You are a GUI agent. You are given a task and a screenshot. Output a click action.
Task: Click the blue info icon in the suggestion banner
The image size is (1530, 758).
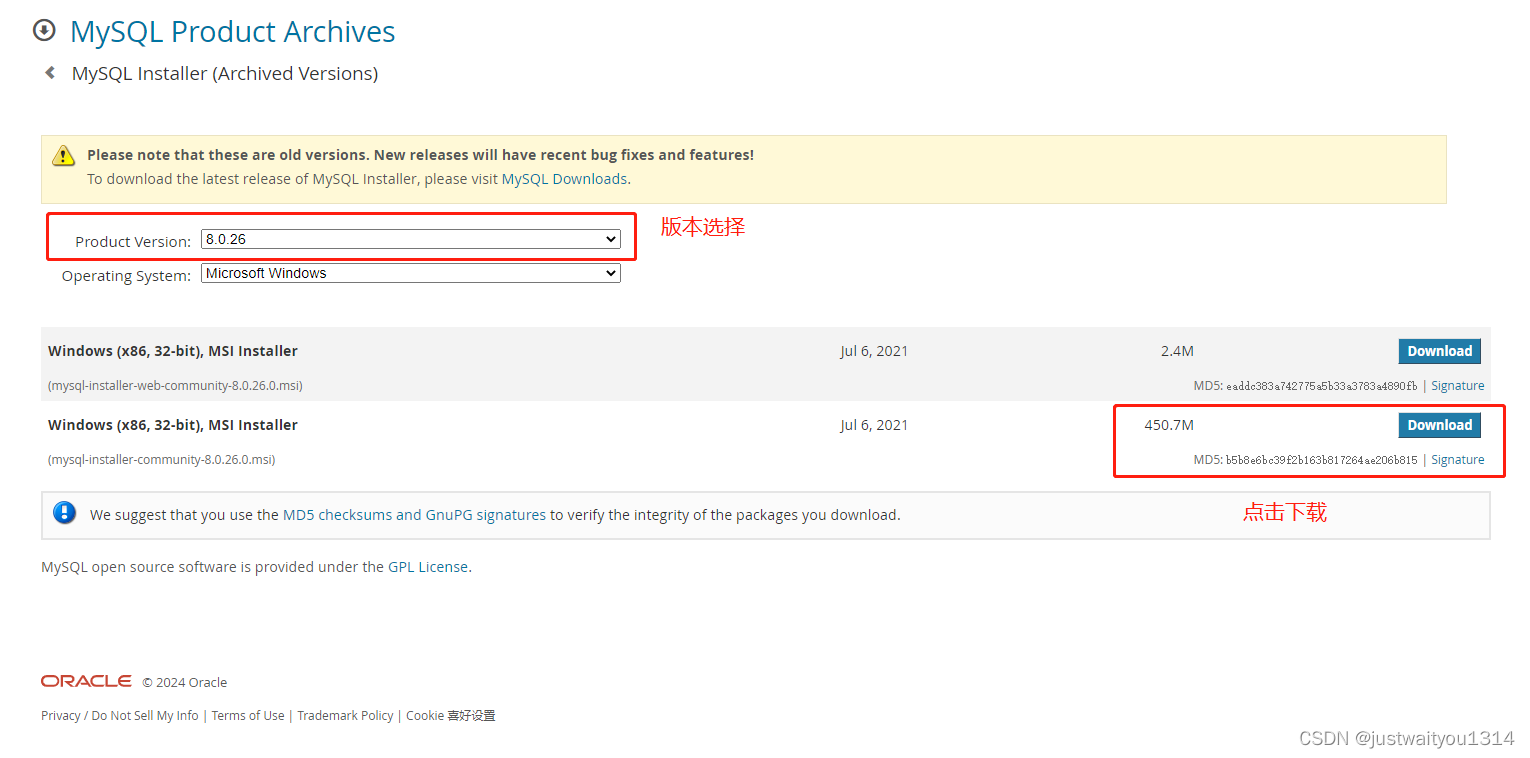pyautogui.click(x=64, y=512)
